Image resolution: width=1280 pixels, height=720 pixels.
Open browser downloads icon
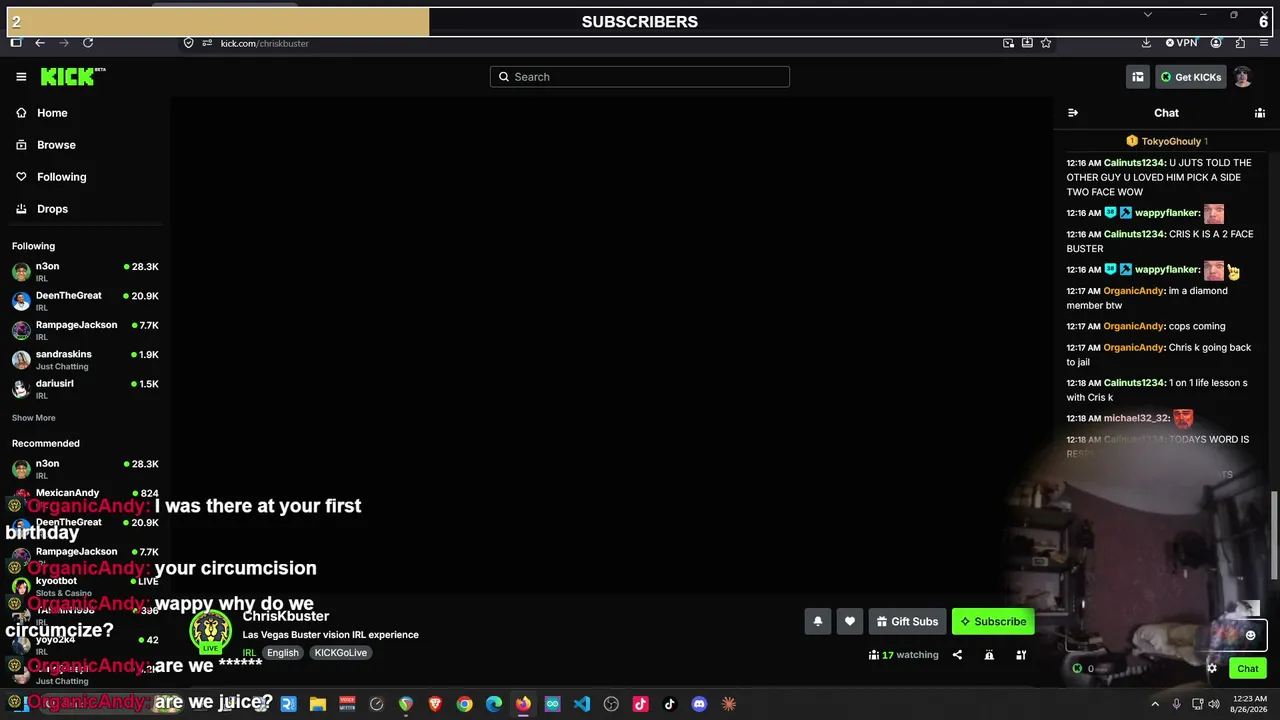pyautogui.click(x=1146, y=43)
